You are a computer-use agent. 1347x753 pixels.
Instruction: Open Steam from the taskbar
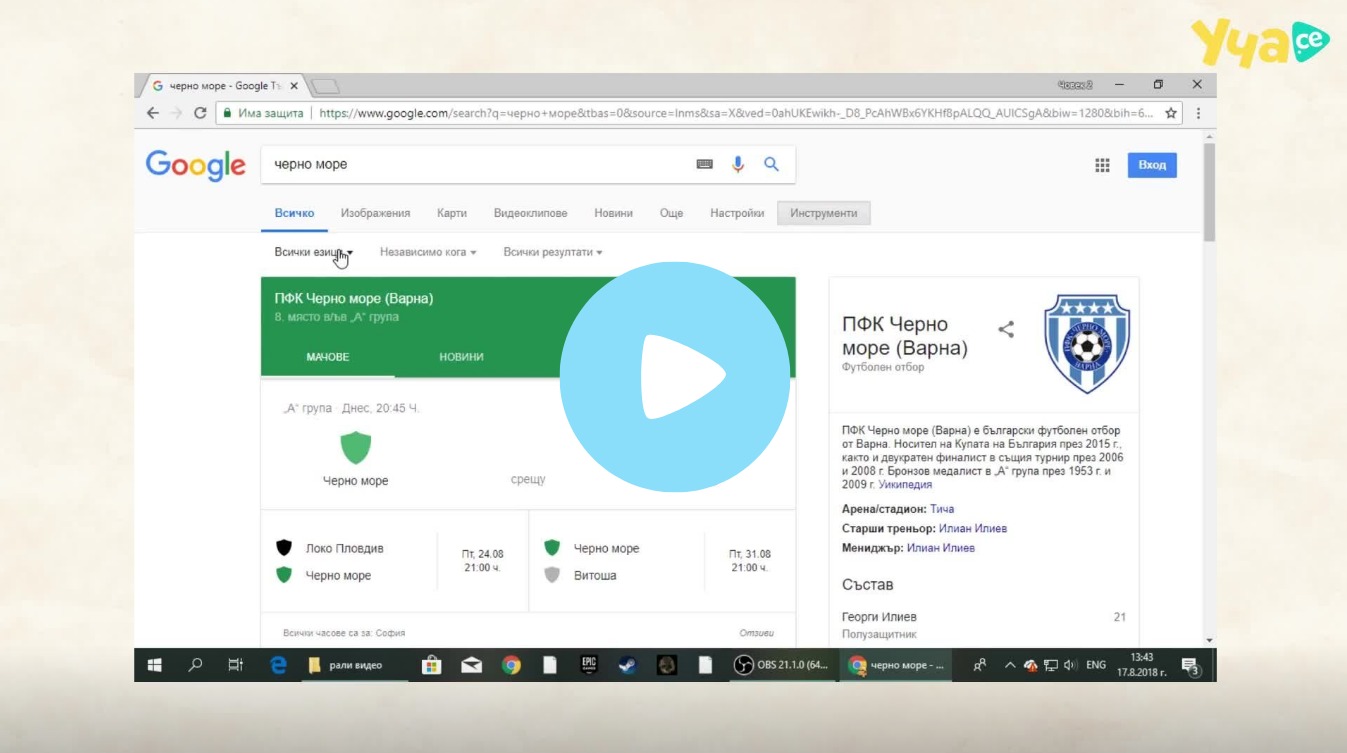pos(628,665)
